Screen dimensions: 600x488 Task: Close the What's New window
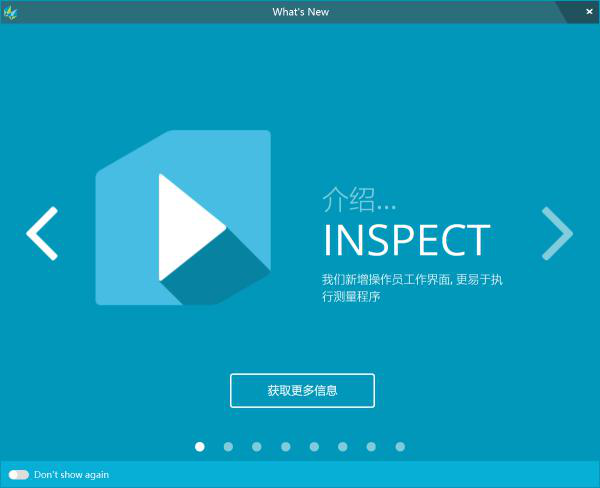pos(588,11)
